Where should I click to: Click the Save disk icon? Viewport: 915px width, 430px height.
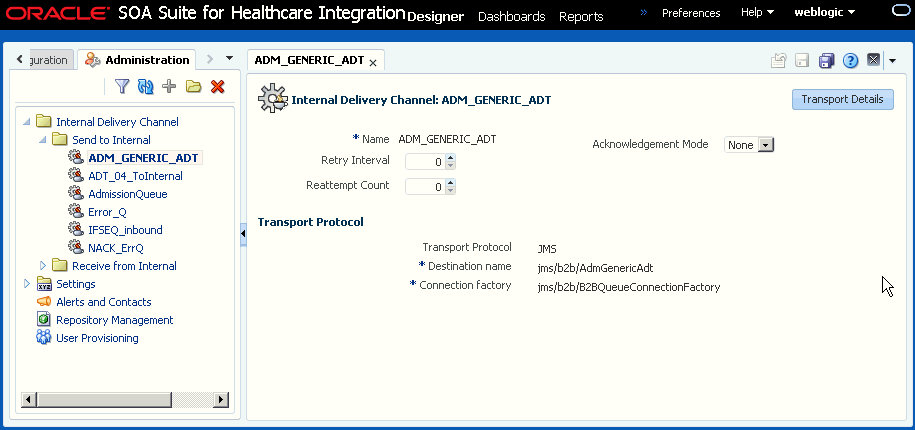[802, 60]
